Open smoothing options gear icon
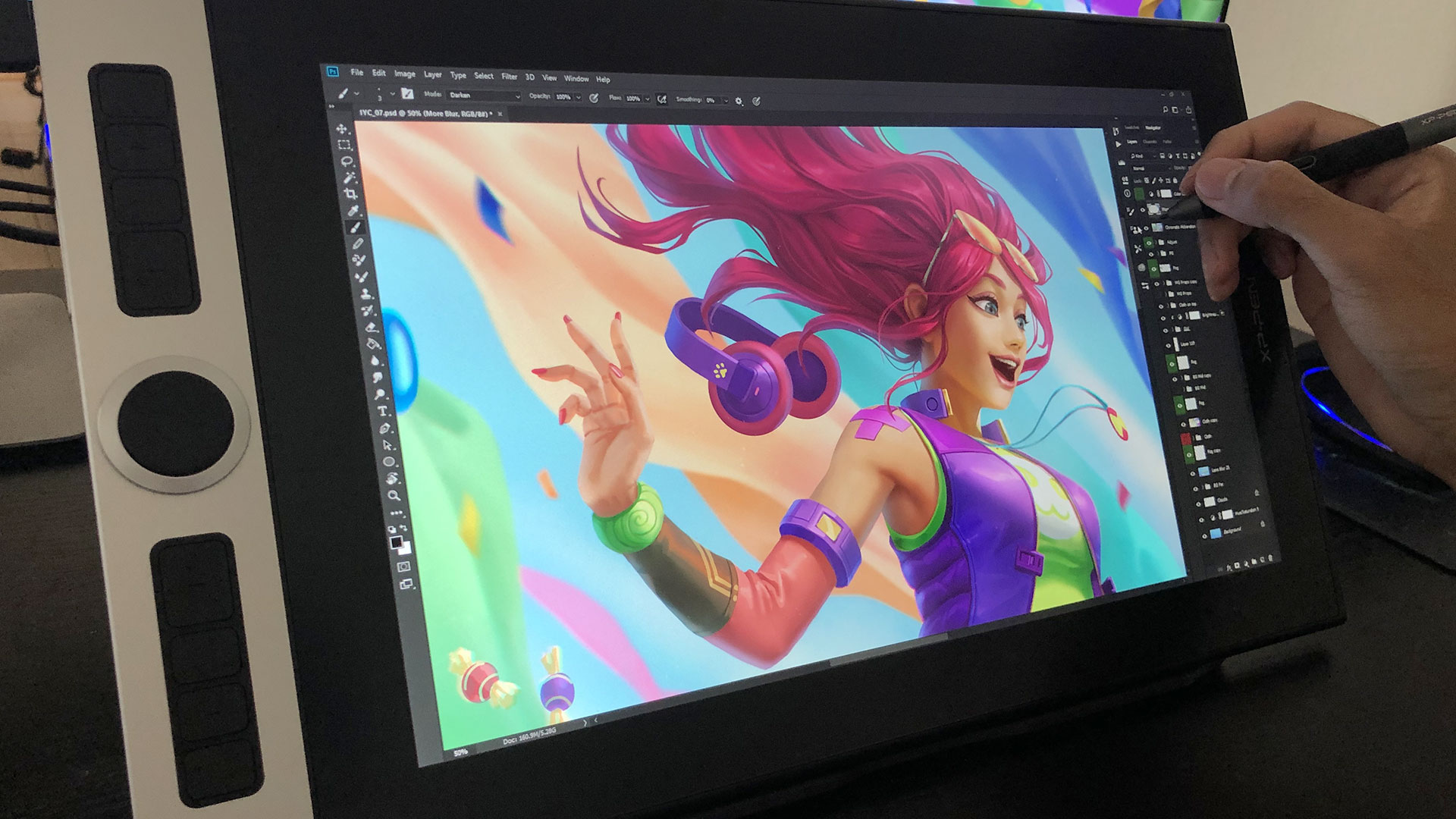 pyautogui.click(x=739, y=101)
